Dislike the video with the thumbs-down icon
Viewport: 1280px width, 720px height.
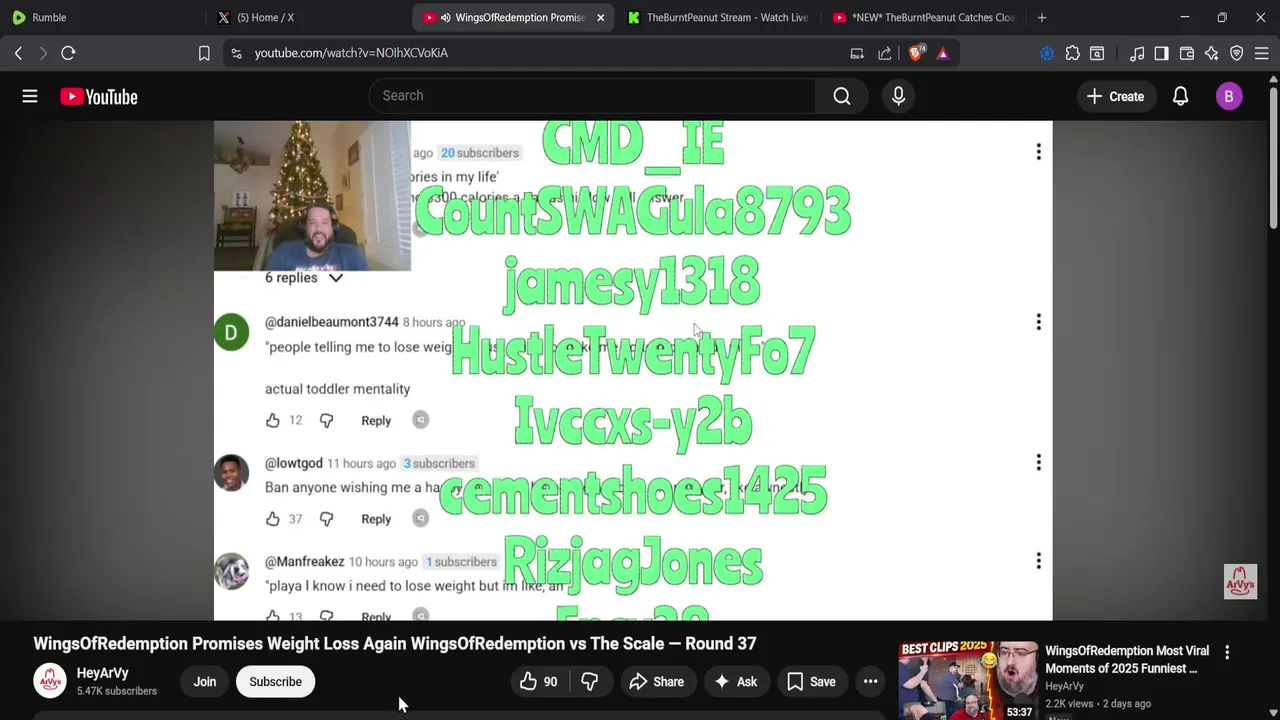click(589, 682)
